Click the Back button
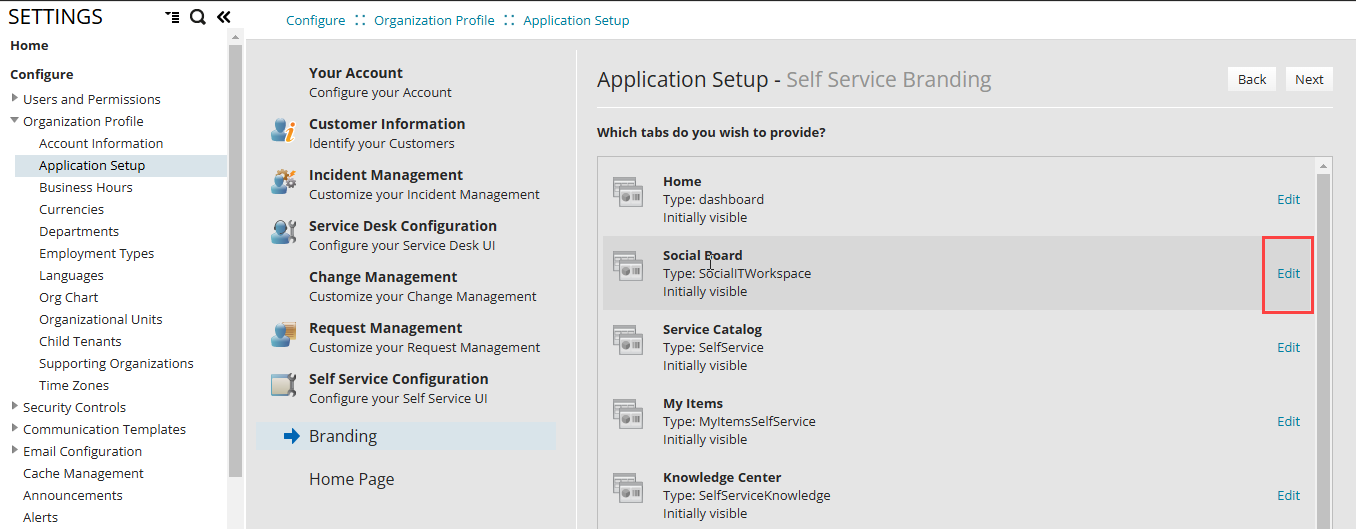Image resolution: width=1356 pixels, height=529 pixels. [1251, 79]
